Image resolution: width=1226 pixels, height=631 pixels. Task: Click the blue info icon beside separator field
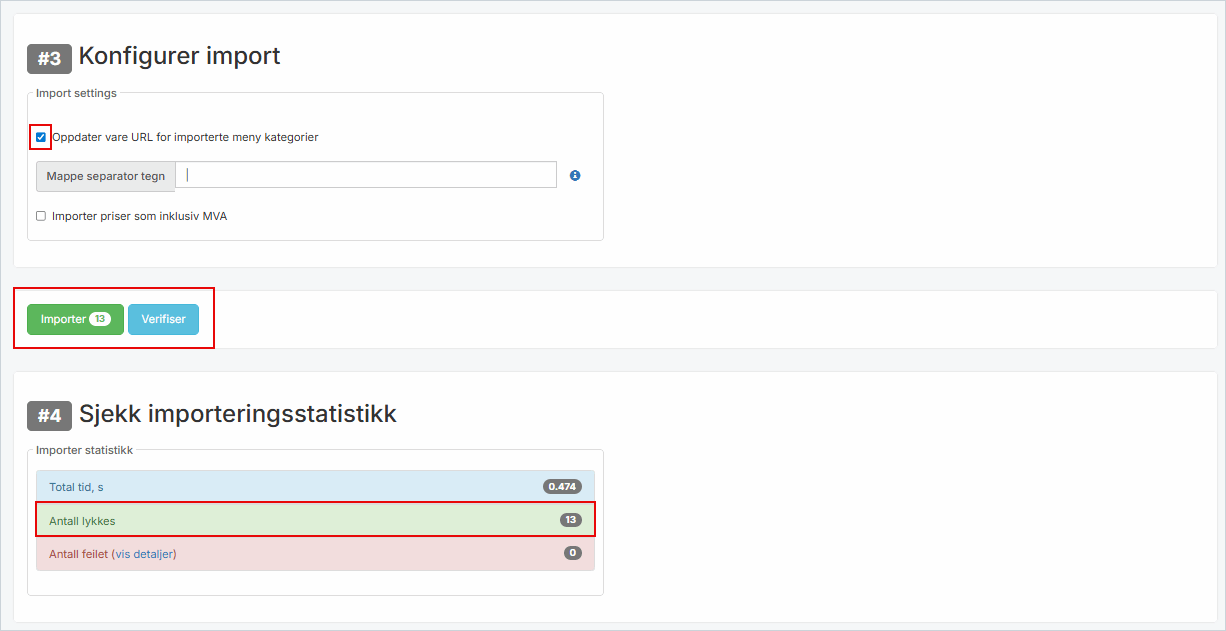[x=575, y=176]
